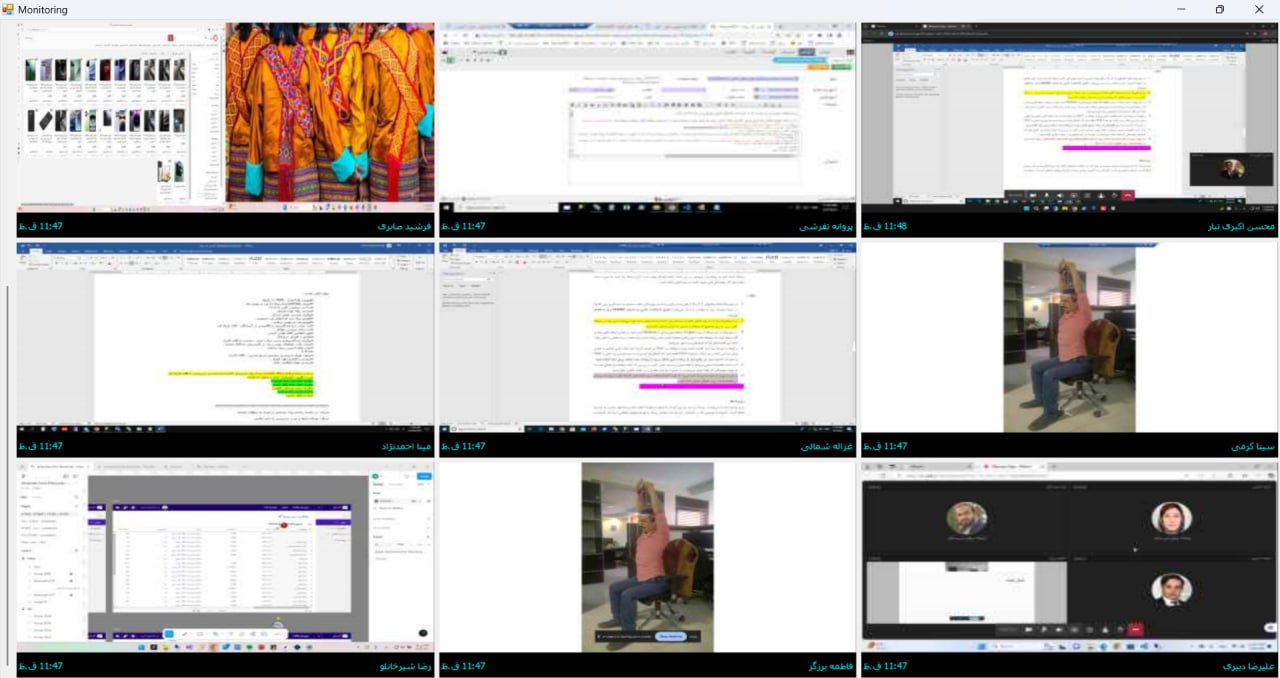Select پروانه تفرشی's web form screen preview
1280x678 pixels.
pos(647,117)
